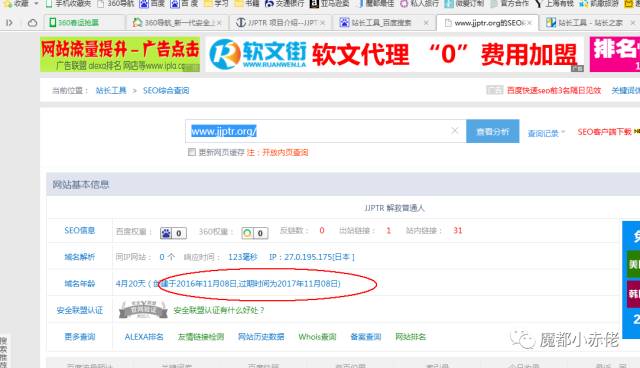640x368 pixels.
Task: Open the 书籍 bookmark folder
Action: click(x=247, y=3)
